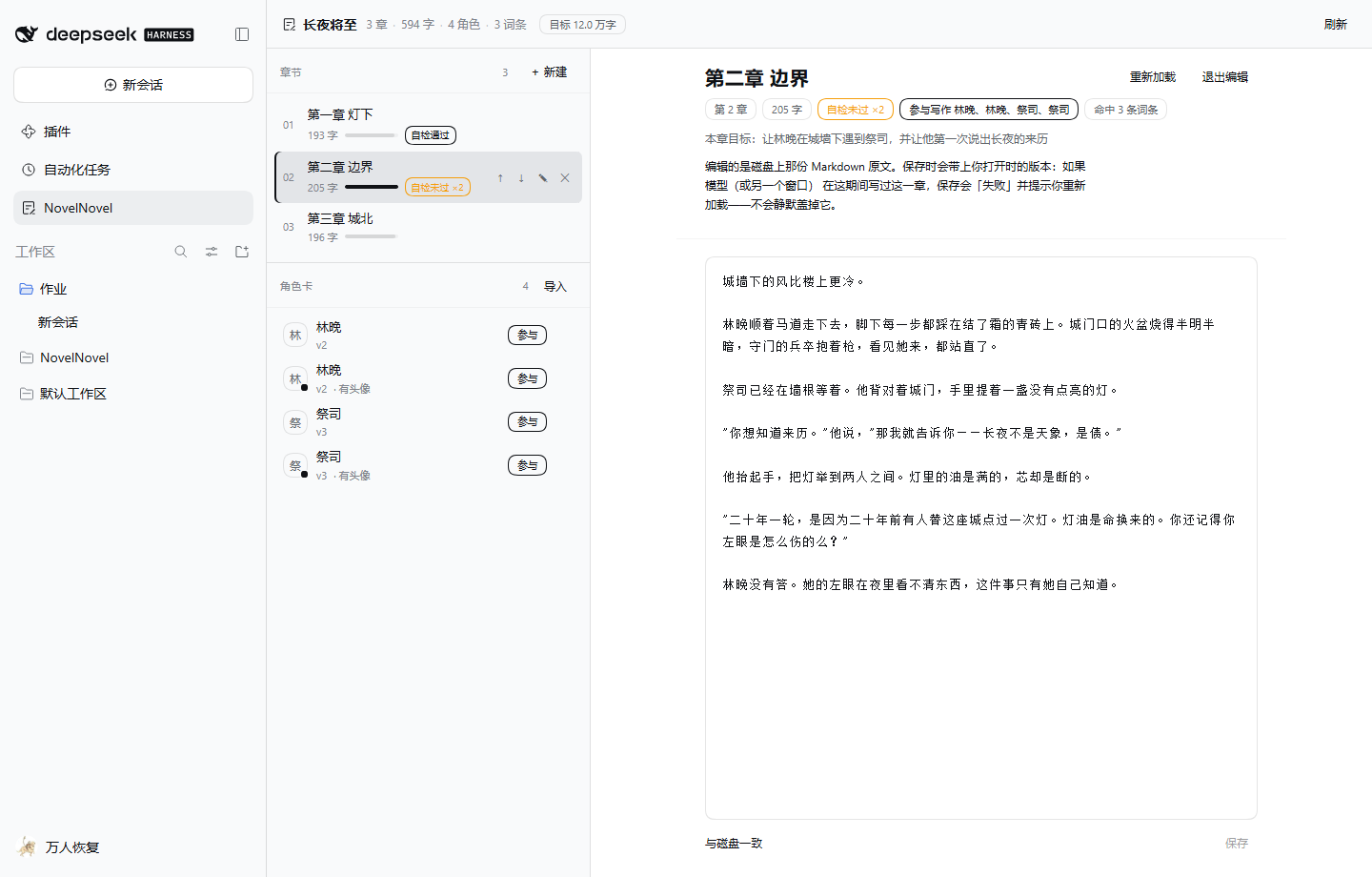
Task: Start a 新会话 with the top button
Action: click(133, 85)
